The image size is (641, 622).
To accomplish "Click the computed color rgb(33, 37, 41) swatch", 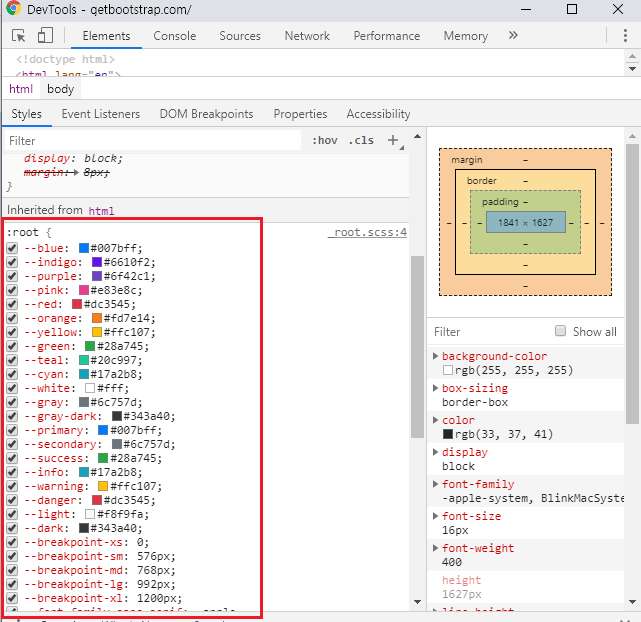I will tap(448, 434).
